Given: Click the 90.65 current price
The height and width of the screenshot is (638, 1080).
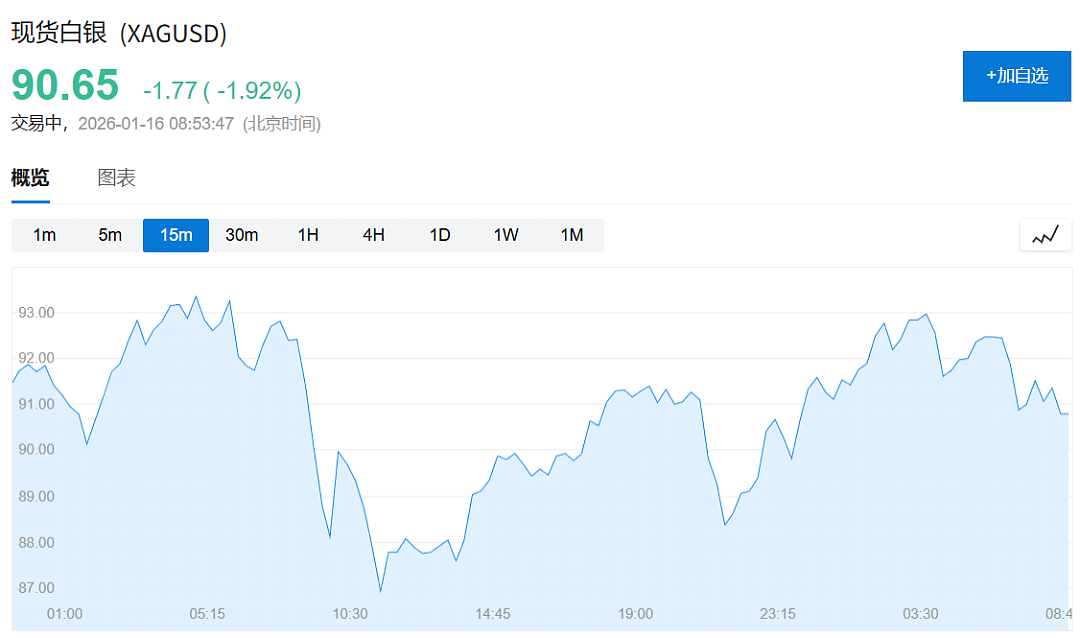Looking at the screenshot, I should 65,85.
